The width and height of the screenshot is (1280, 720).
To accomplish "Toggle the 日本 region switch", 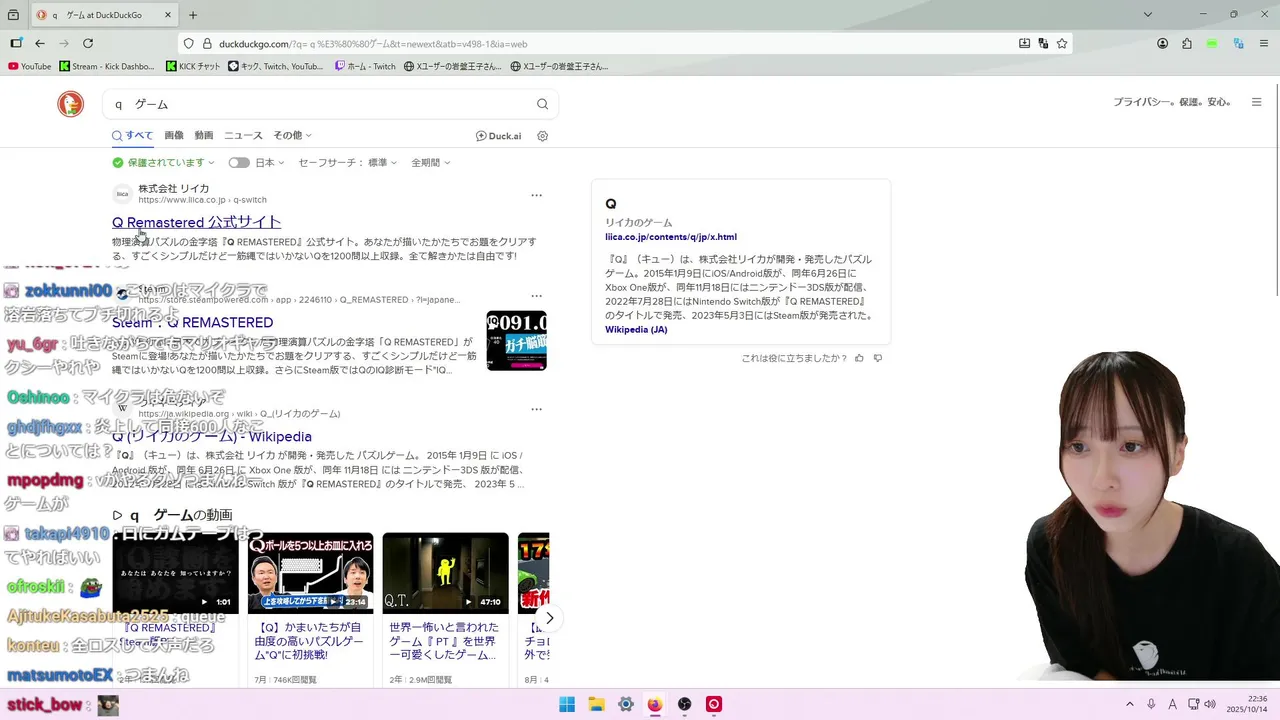I will [x=238, y=162].
